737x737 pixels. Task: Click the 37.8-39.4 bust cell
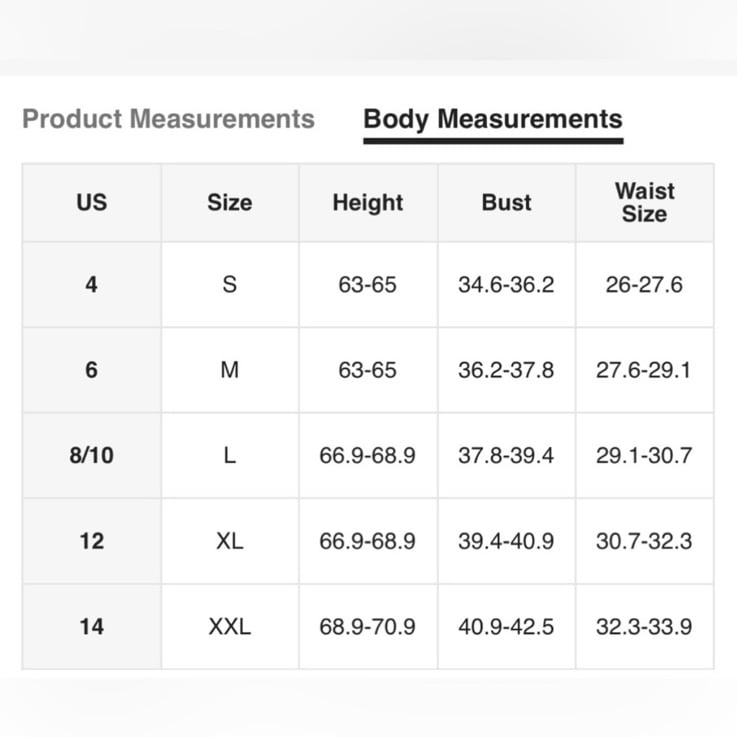pos(506,455)
